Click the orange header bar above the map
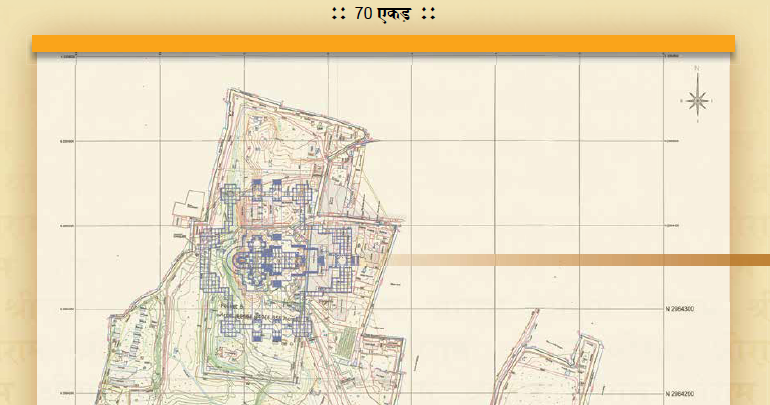 (x=383, y=43)
